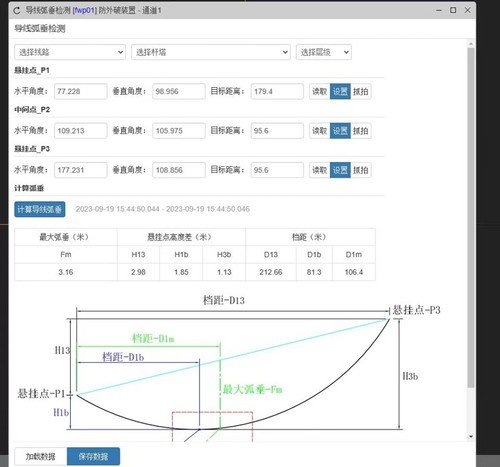Viewport: 500px width, 467px height.
Task: Click 抓拍 button for 悬挂点_P1
Action: tap(361, 91)
